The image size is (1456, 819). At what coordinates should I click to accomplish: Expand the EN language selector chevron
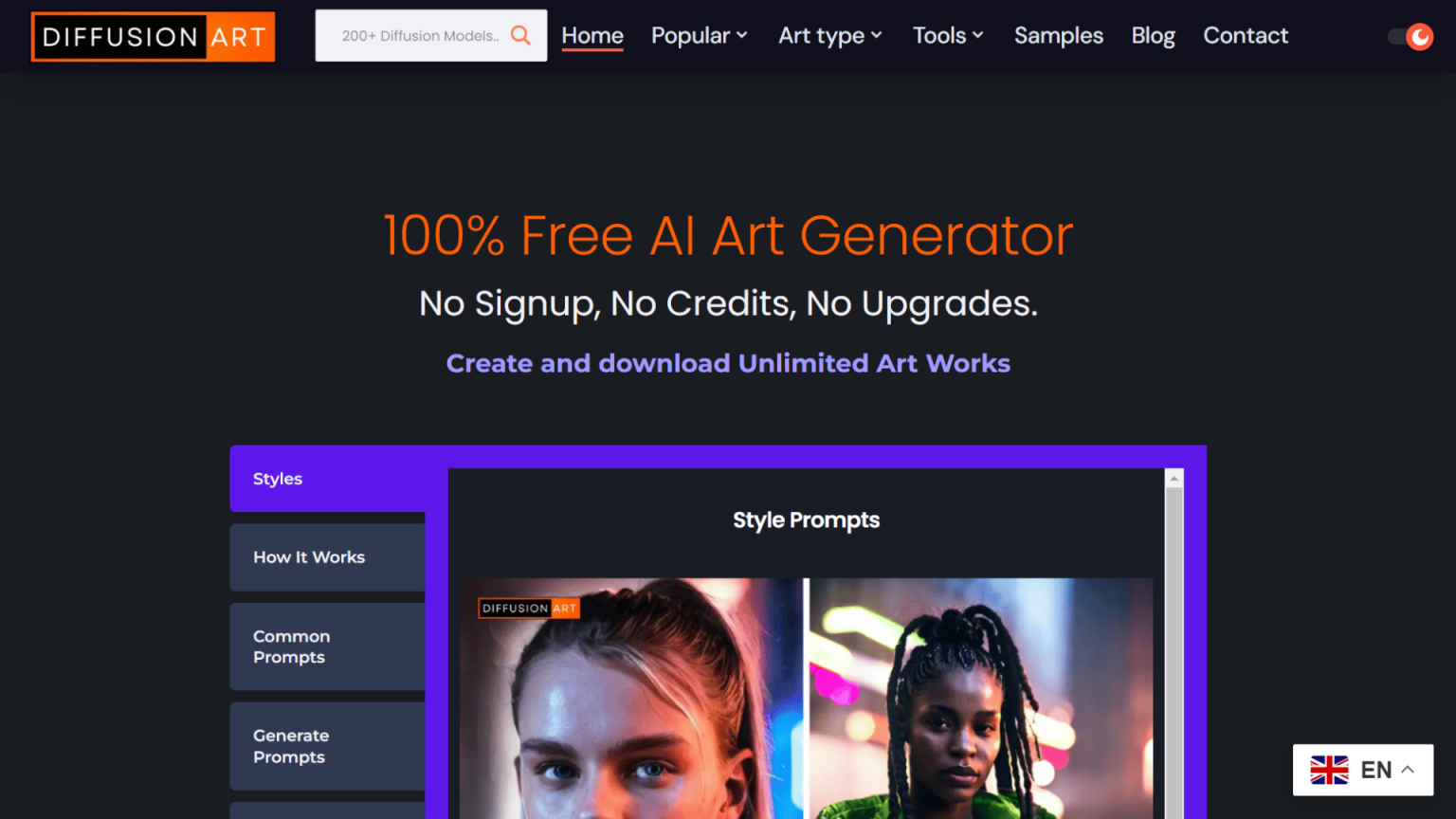[x=1408, y=770]
